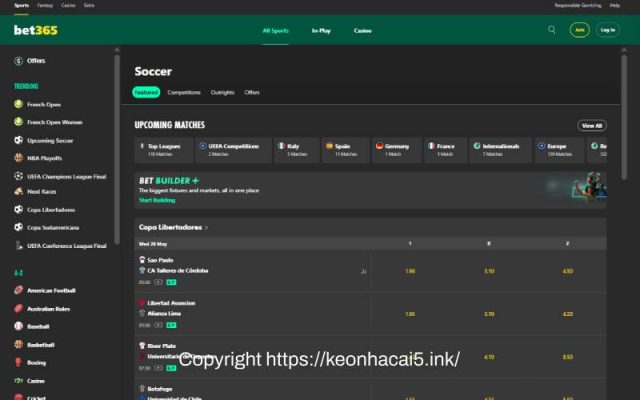Open Offers icon in left sidebar
Image resolution: width=640 pixels, height=400 pixels.
18,61
